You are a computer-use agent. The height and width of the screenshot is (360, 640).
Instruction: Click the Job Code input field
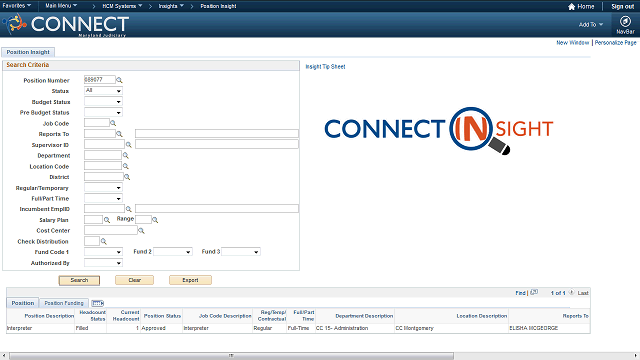pos(97,123)
